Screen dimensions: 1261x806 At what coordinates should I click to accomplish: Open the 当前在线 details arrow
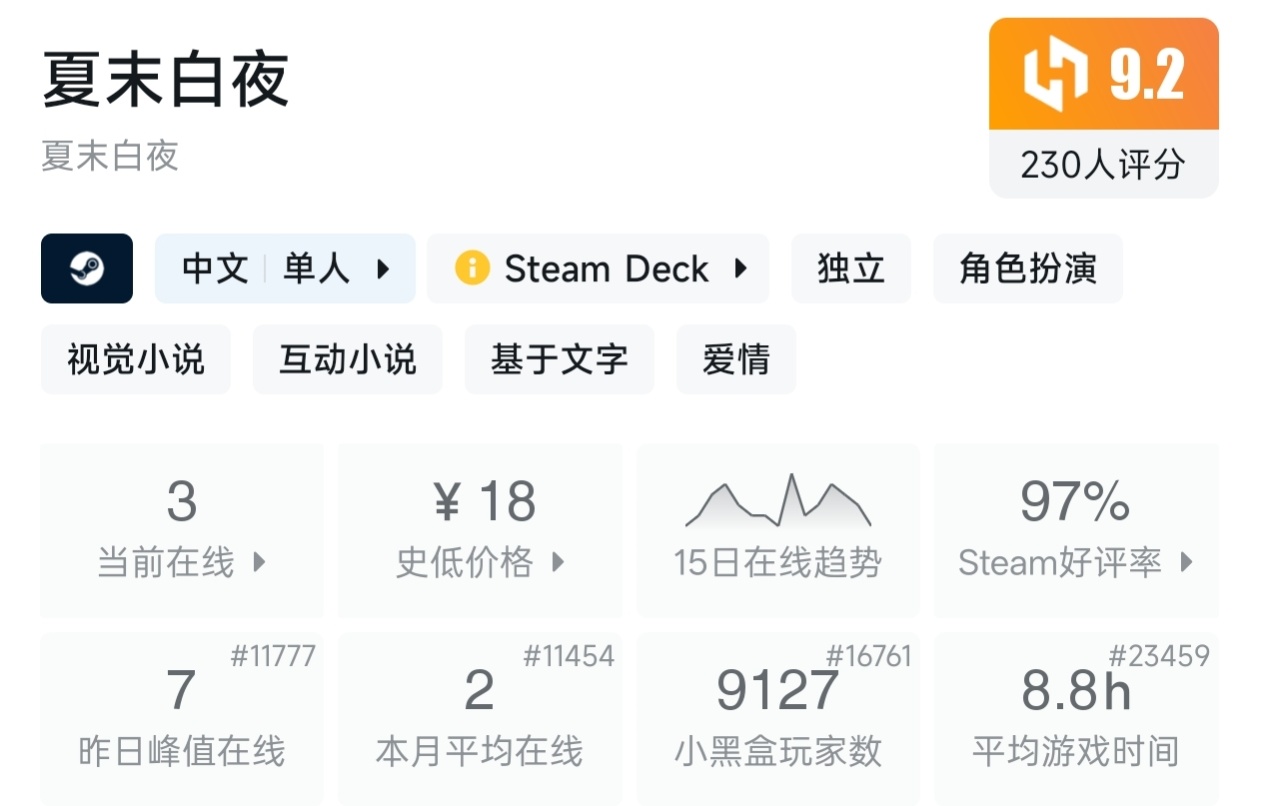point(259,562)
